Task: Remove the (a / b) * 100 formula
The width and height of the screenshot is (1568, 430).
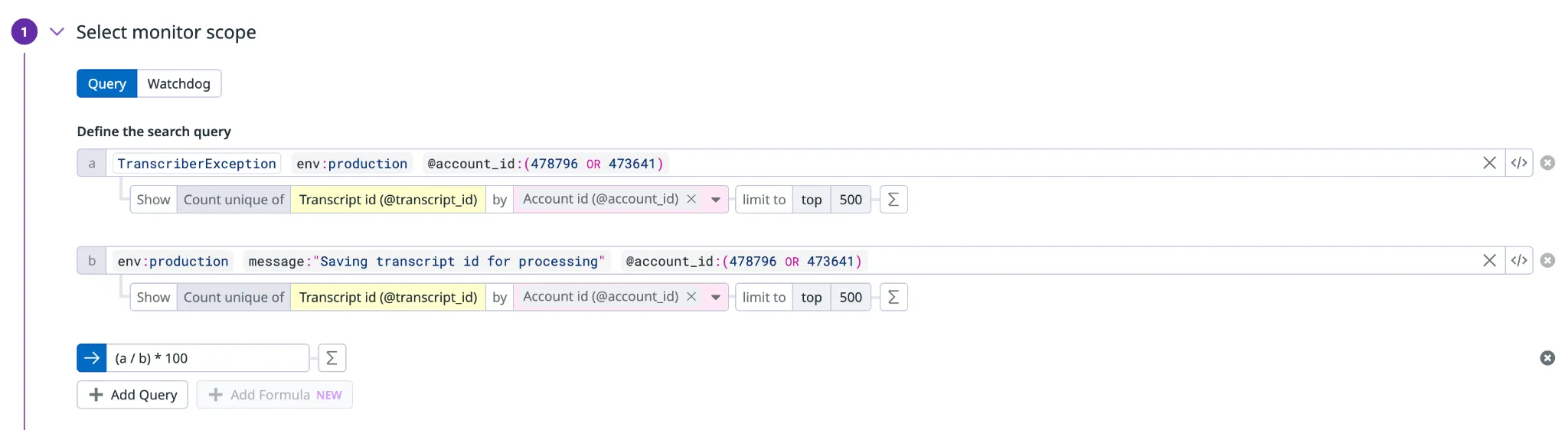Action: (x=1547, y=358)
